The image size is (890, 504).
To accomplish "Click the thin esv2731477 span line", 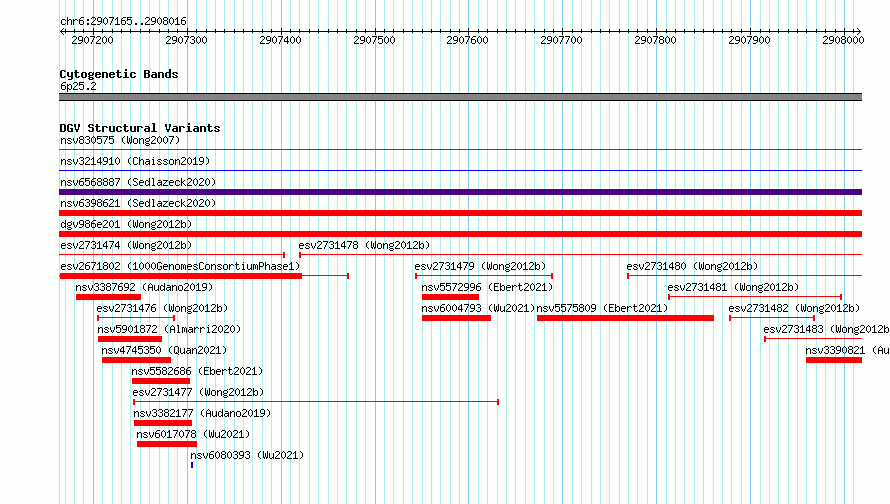I will (316, 402).
